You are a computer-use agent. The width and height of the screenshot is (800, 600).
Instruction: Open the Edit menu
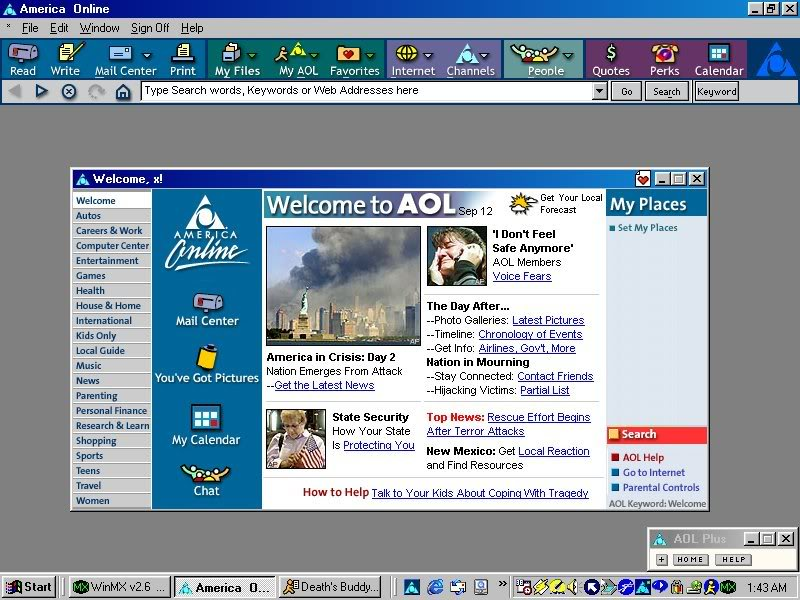click(59, 28)
